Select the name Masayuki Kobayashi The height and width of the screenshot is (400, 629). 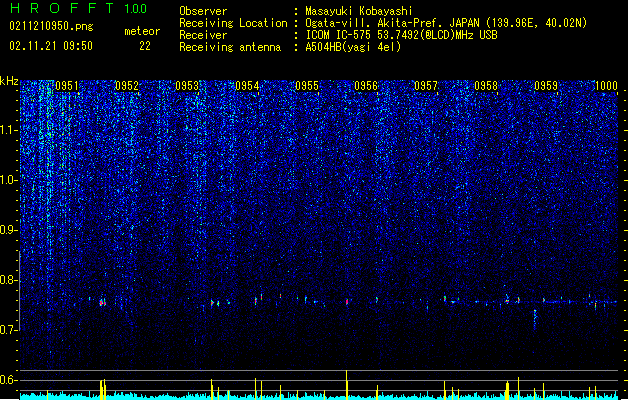click(359, 11)
